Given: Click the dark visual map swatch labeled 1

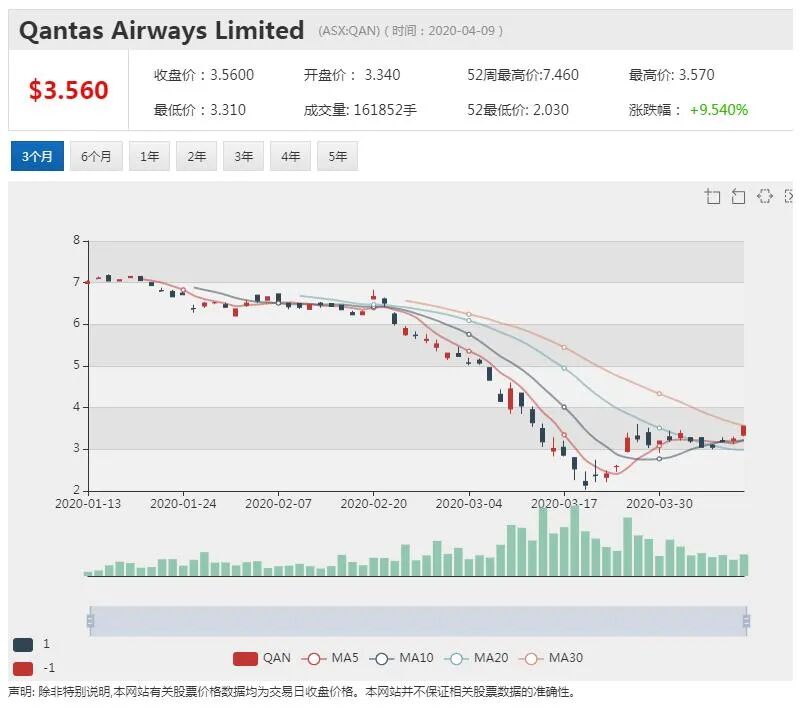Looking at the screenshot, I should pos(23,644).
